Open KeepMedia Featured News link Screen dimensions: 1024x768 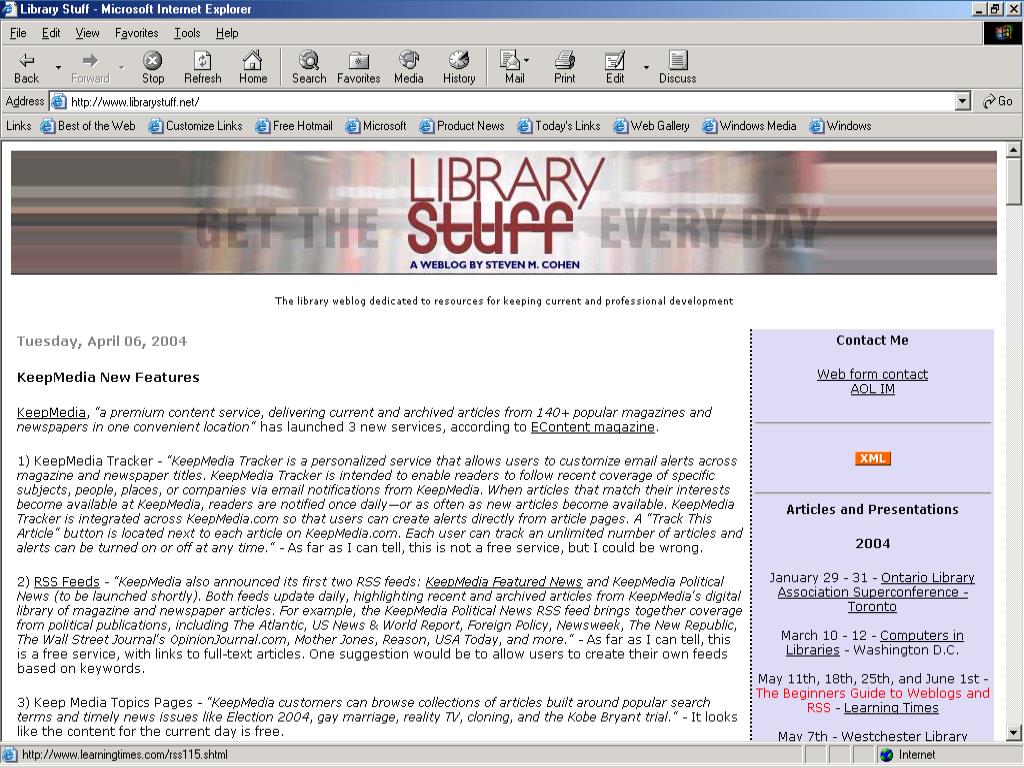504,582
